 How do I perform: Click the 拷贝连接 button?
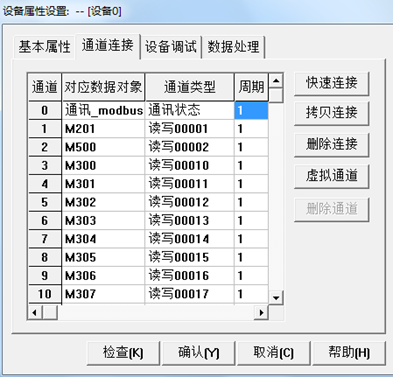pyautogui.click(x=332, y=113)
